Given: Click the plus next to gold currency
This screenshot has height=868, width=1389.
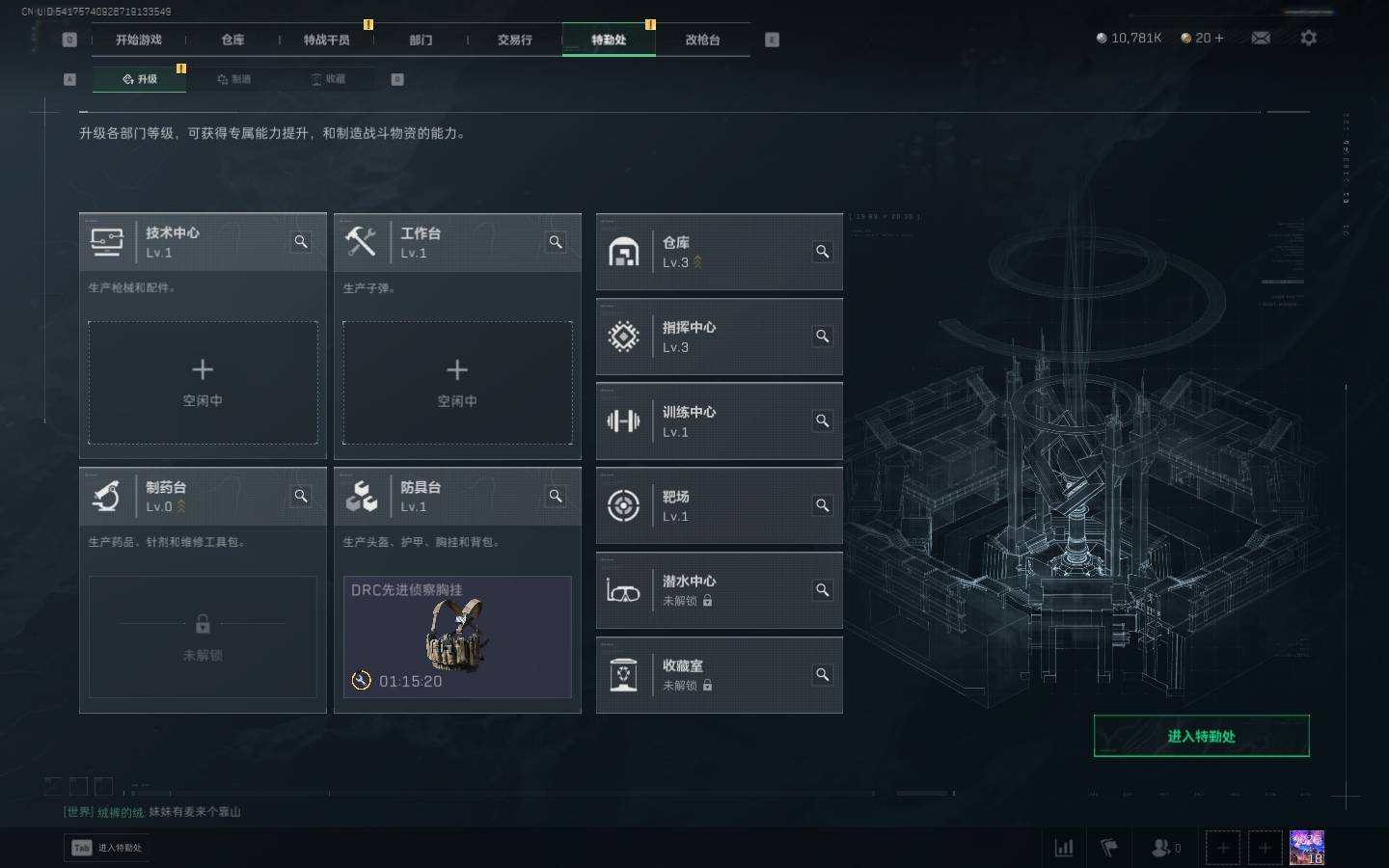Looking at the screenshot, I should [1219, 38].
